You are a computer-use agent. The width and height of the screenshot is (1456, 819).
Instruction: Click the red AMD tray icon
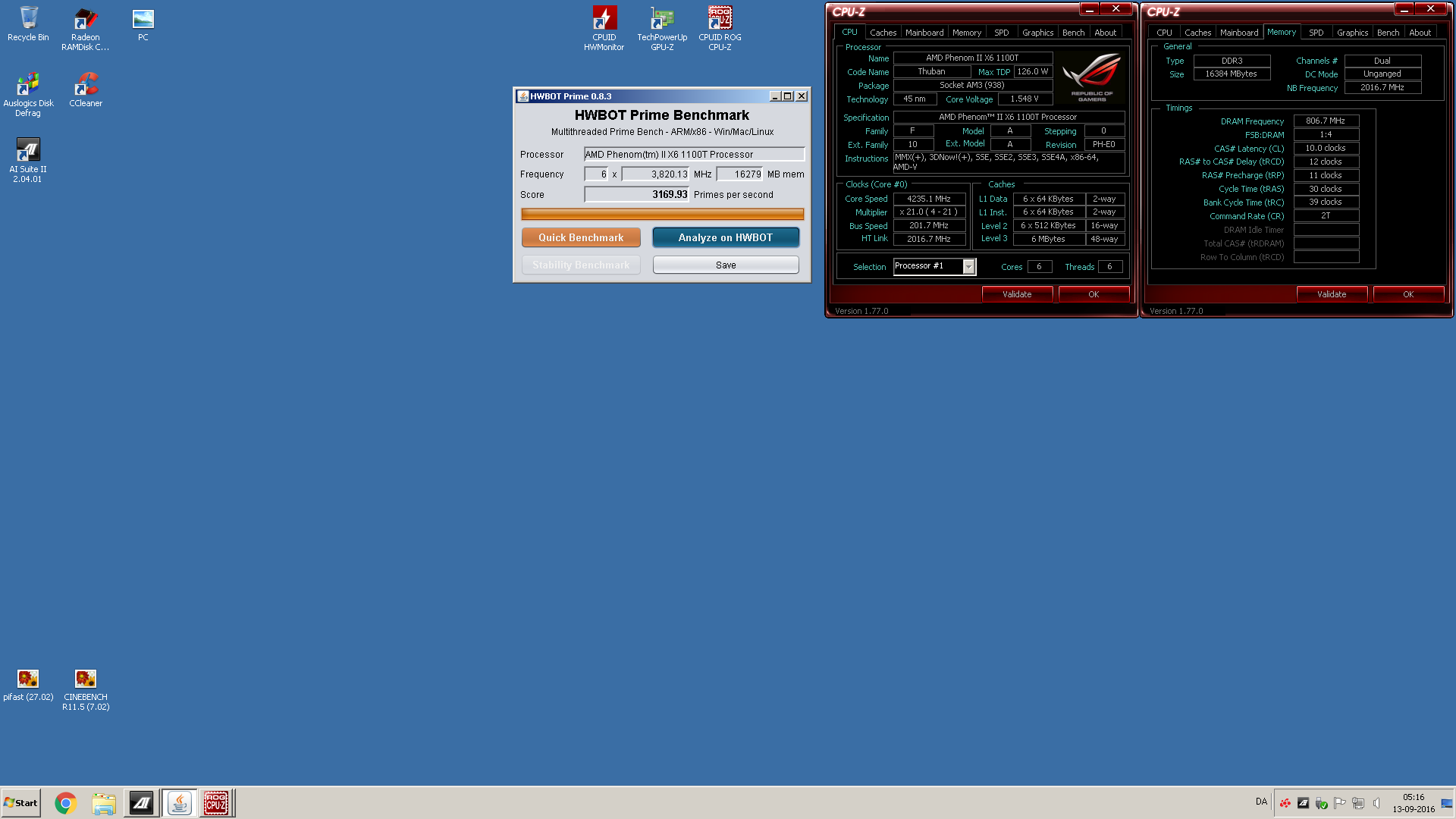coord(1285,803)
